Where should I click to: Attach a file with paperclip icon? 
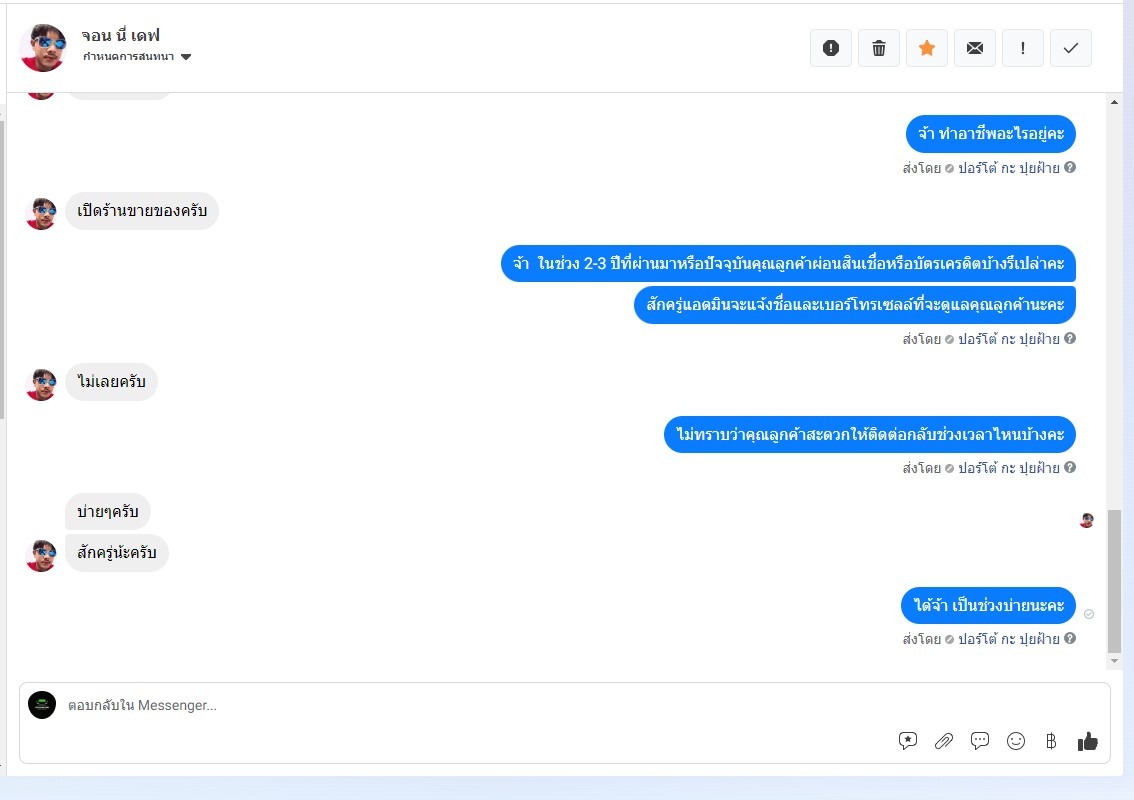point(943,741)
